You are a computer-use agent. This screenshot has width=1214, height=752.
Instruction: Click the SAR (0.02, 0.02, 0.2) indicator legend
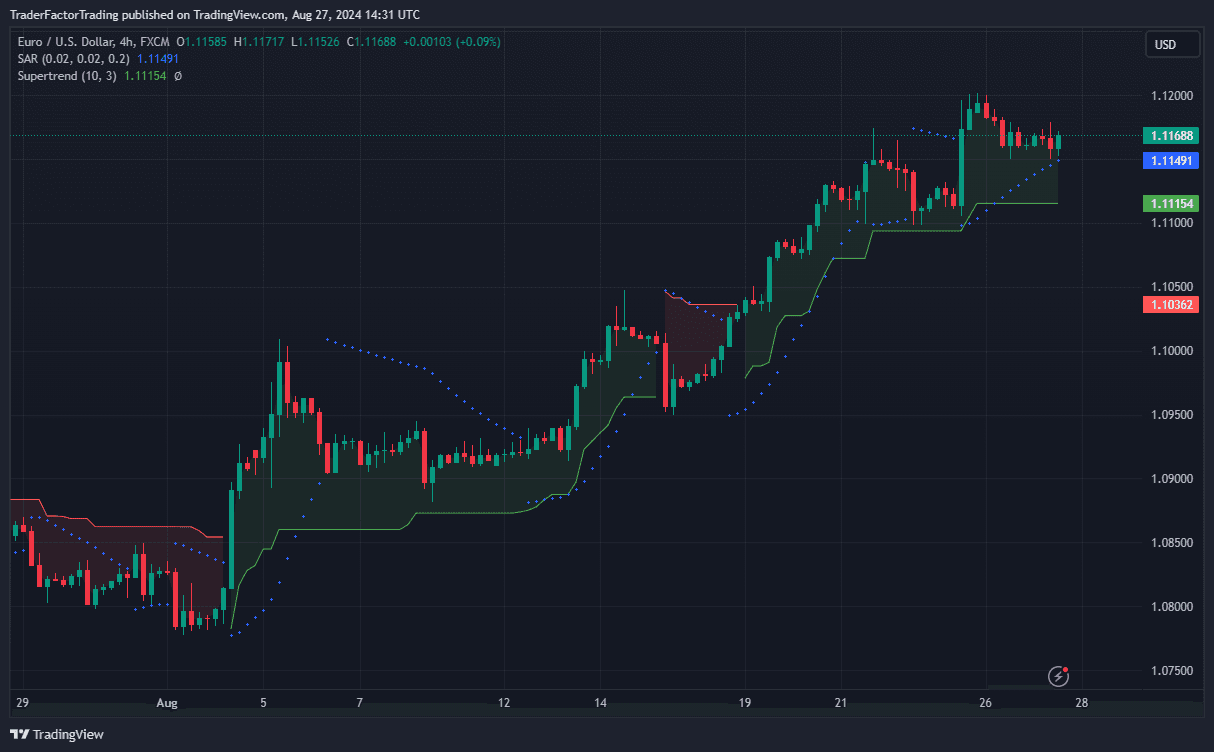[75, 59]
